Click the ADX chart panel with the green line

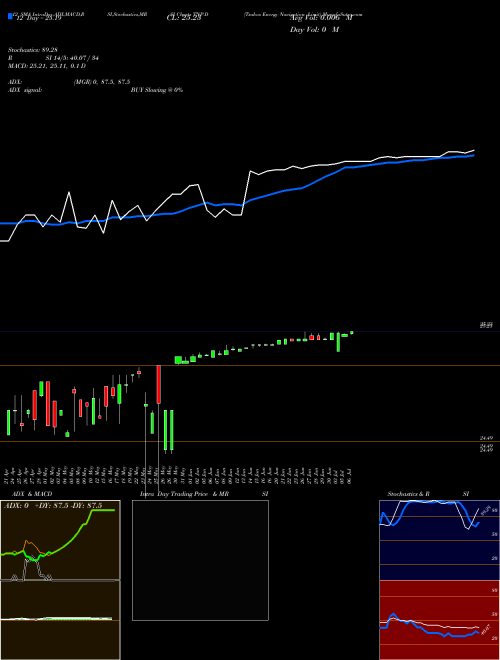click(60, 540)
